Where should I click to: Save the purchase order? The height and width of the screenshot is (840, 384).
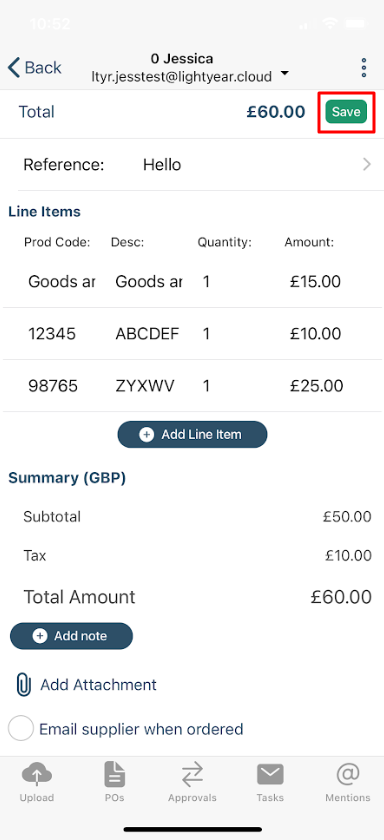(346, 112)
